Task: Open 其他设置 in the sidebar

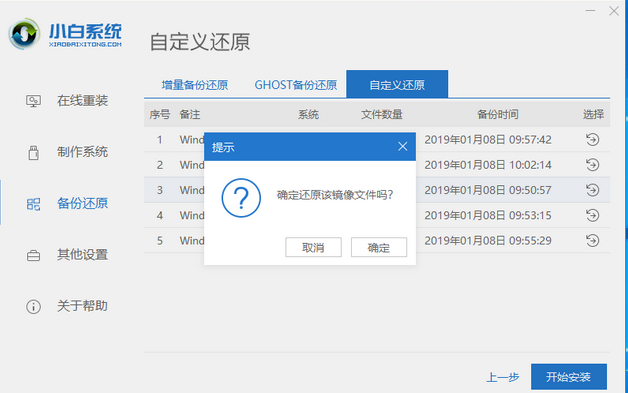Action: tap(82, 255)
